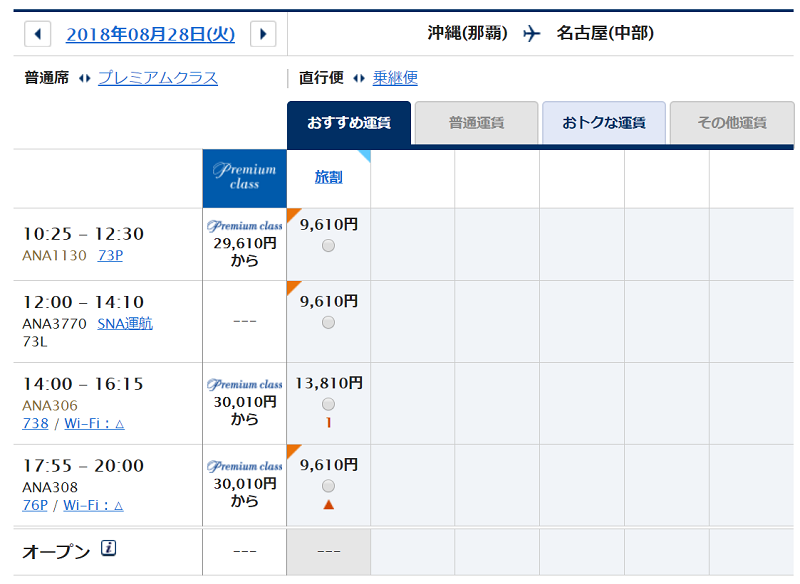
Task: Click the 12:00 – 14:10 flight time
Action: (x=83, y=302)
